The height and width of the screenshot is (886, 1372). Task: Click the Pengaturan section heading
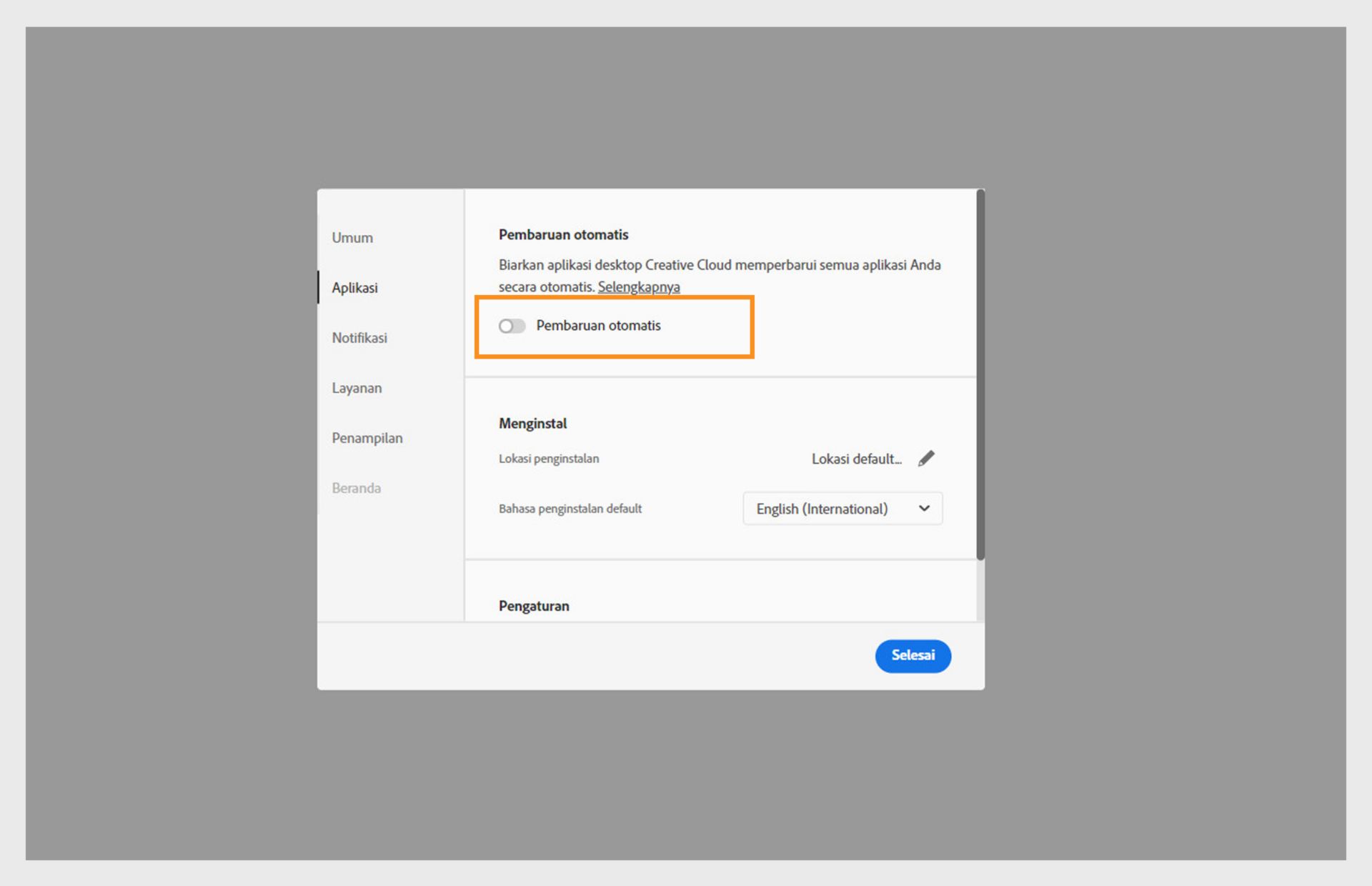coord(534,606)
